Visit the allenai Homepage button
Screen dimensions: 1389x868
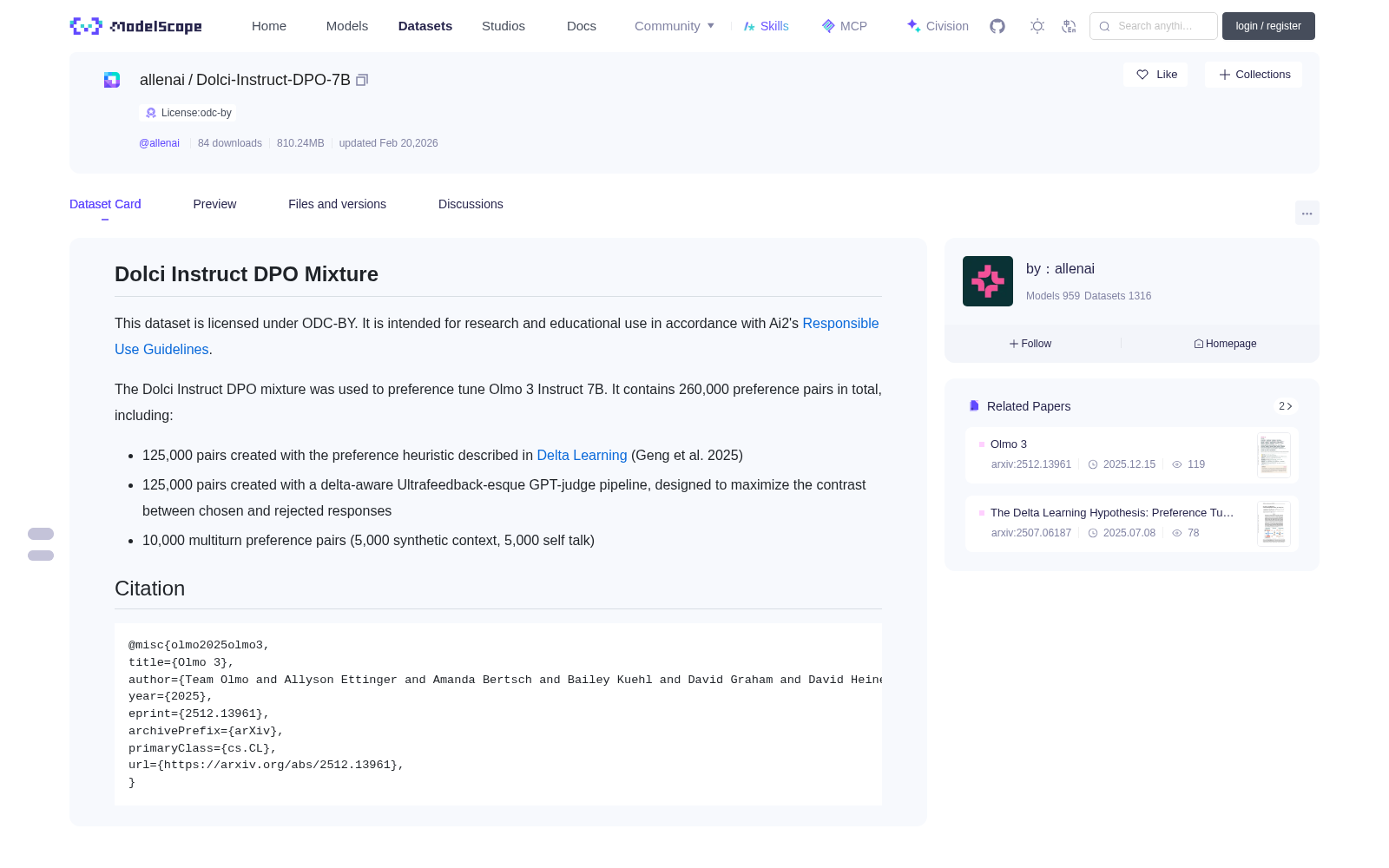point(1225,344)
